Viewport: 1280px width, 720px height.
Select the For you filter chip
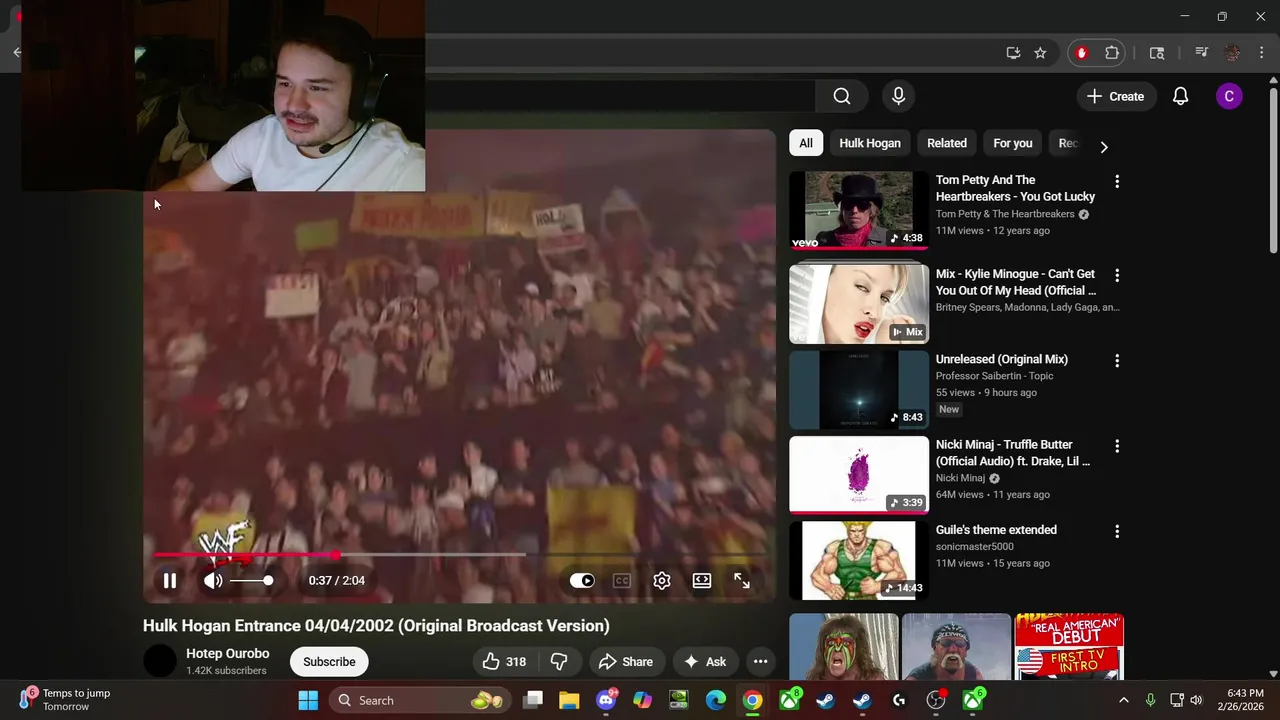point(1013,143)
